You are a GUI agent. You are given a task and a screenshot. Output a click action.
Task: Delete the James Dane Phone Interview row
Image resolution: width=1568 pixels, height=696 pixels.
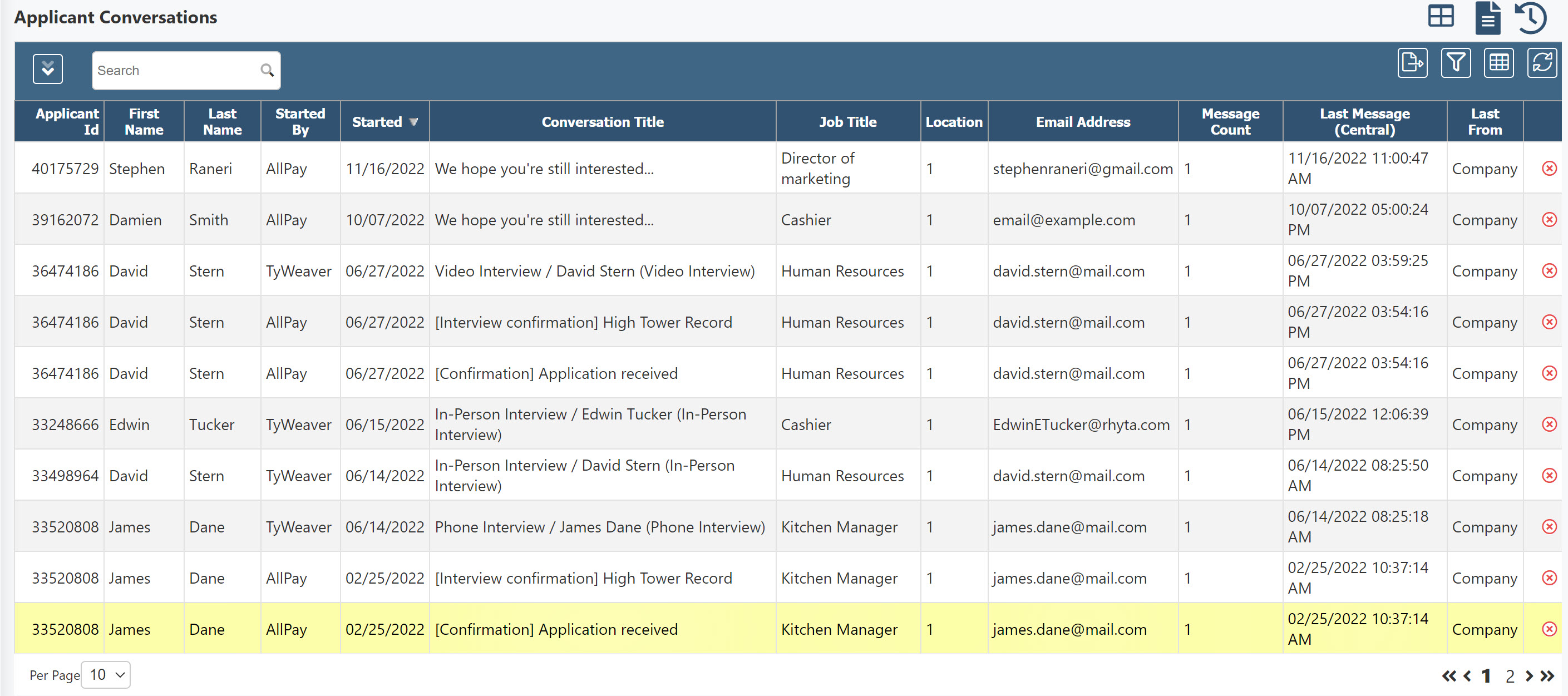(1549, 526)
